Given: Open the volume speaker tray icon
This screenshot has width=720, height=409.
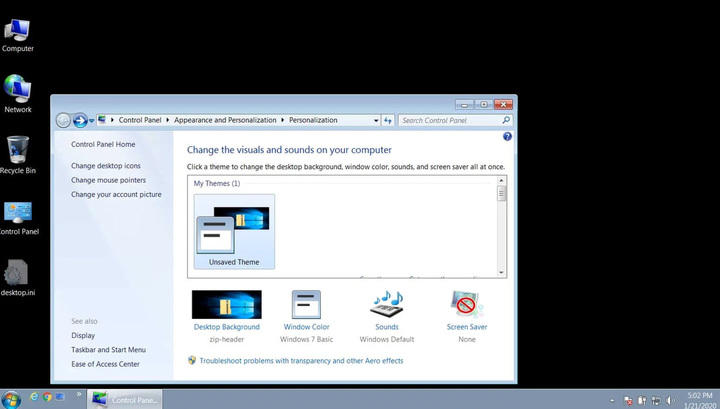Looking at the screenshot, I should click(x=670, y=401).
